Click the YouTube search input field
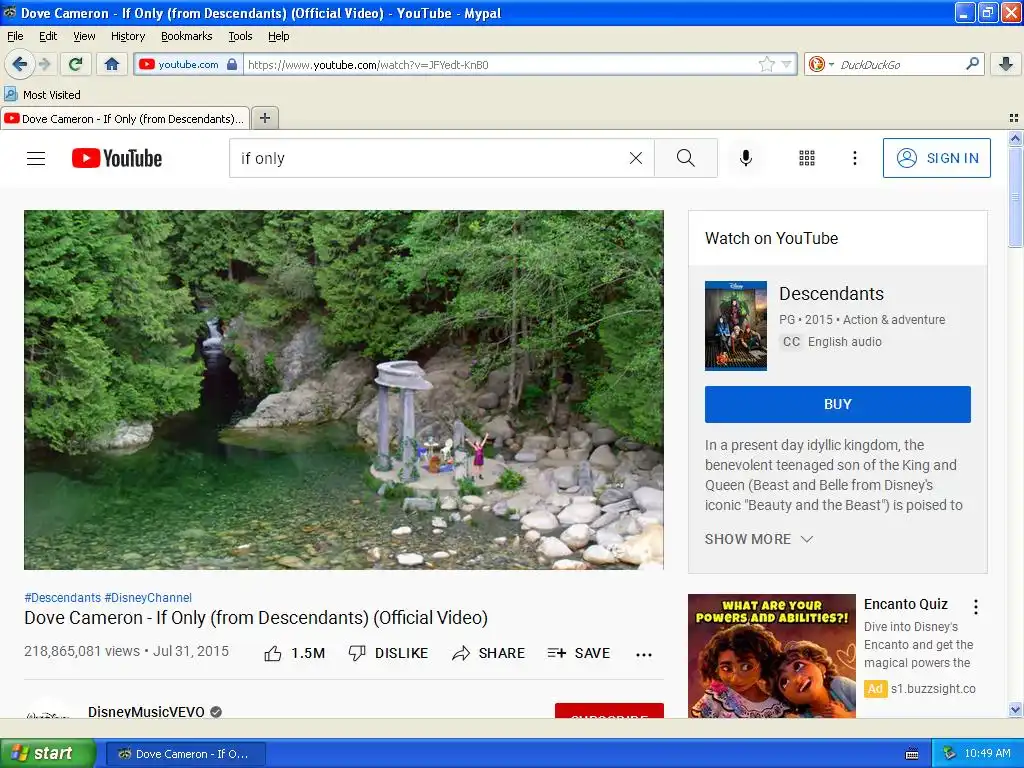Viewport: 1024px width, 768px height. coord(431,158)
